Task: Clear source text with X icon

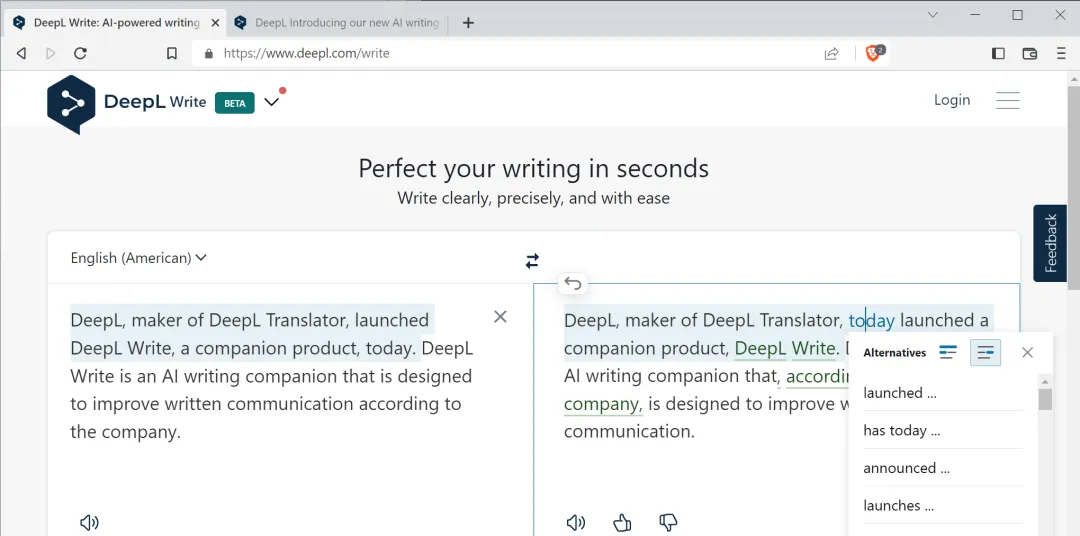Action: point(501,316)
